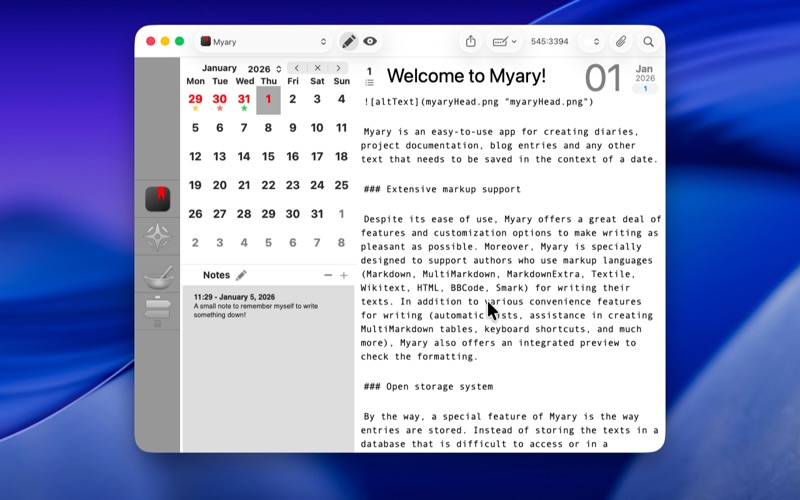This screenshot has height=500, width=800.
Task: Select black January 31 in the Sat column
Action: [x=317, y=214]
